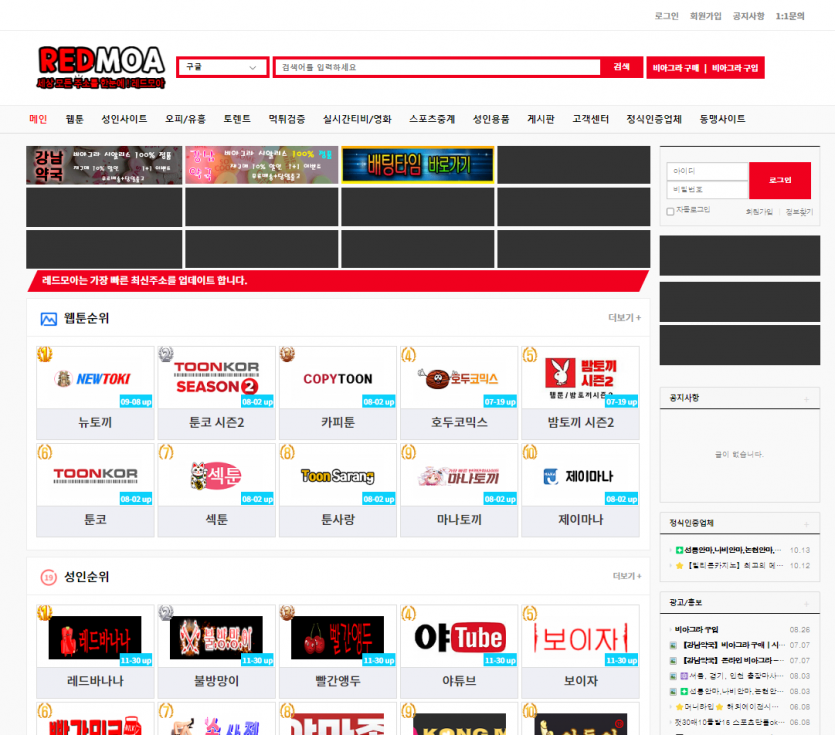Open the COPYTOON logo tile
835x735 pixels.
pos(338,378)
